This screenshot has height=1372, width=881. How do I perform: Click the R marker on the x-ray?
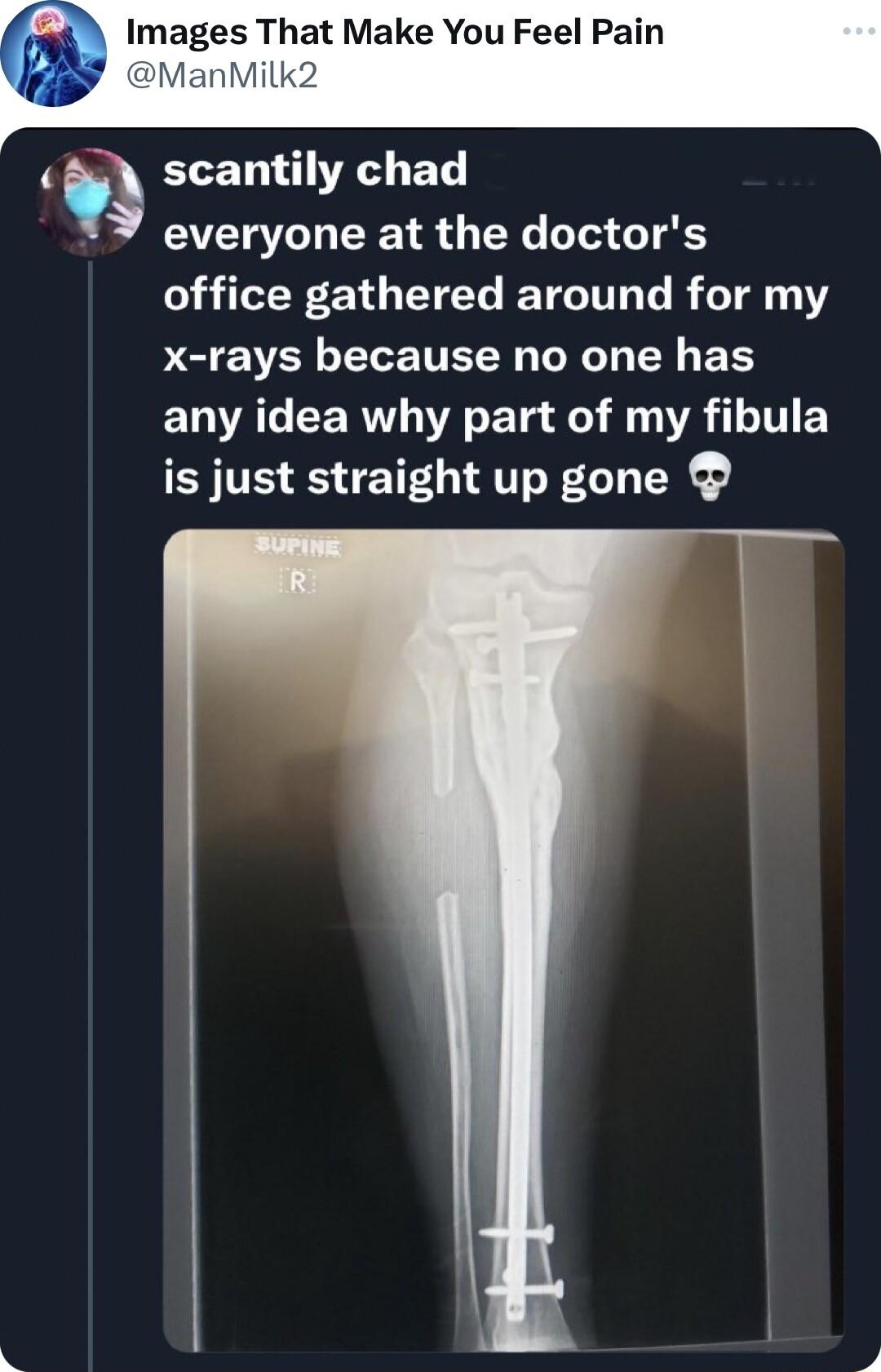tap(298, 583)
